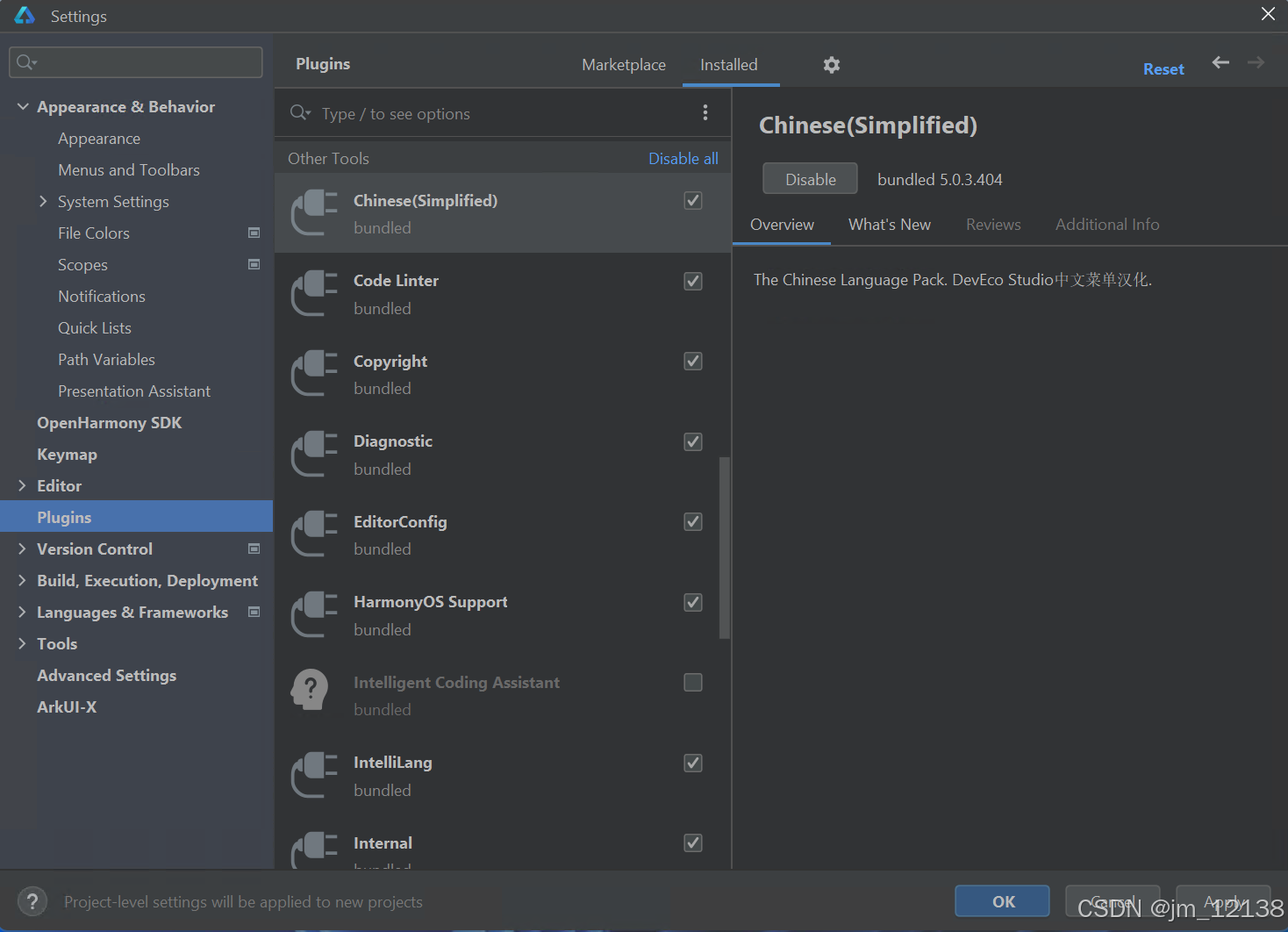Click the Version Control project-level icon
This screenshot has width=1288, height=932.
254,548
